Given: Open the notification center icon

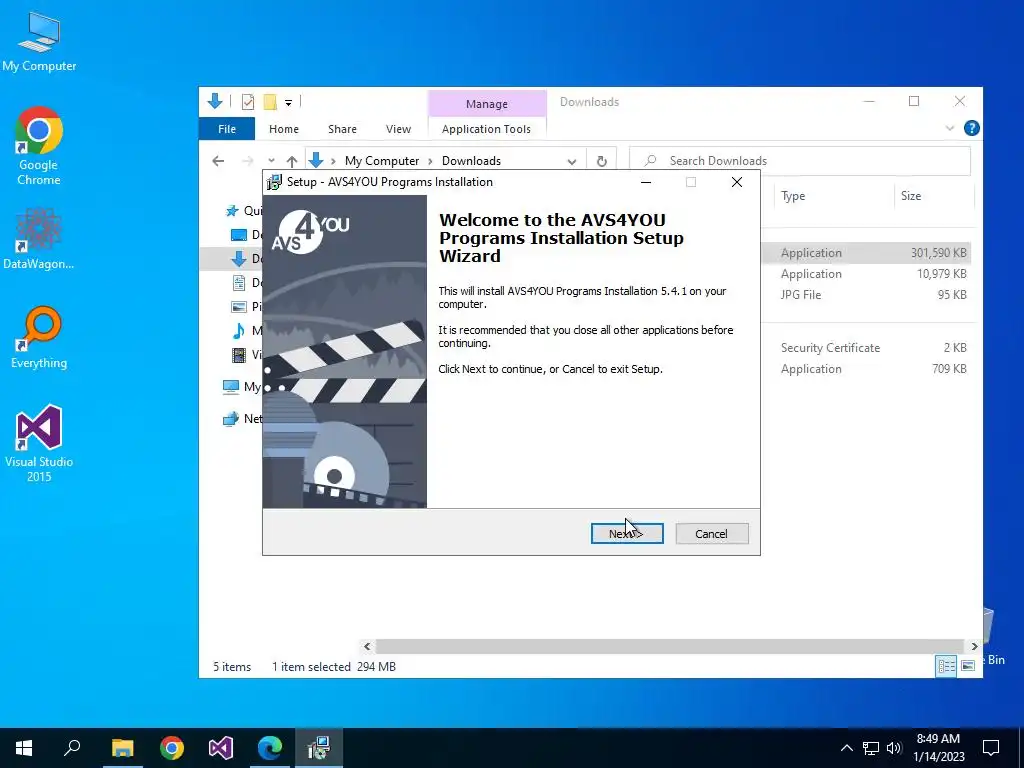Looking at the screenshot, I should coord(991,748).
